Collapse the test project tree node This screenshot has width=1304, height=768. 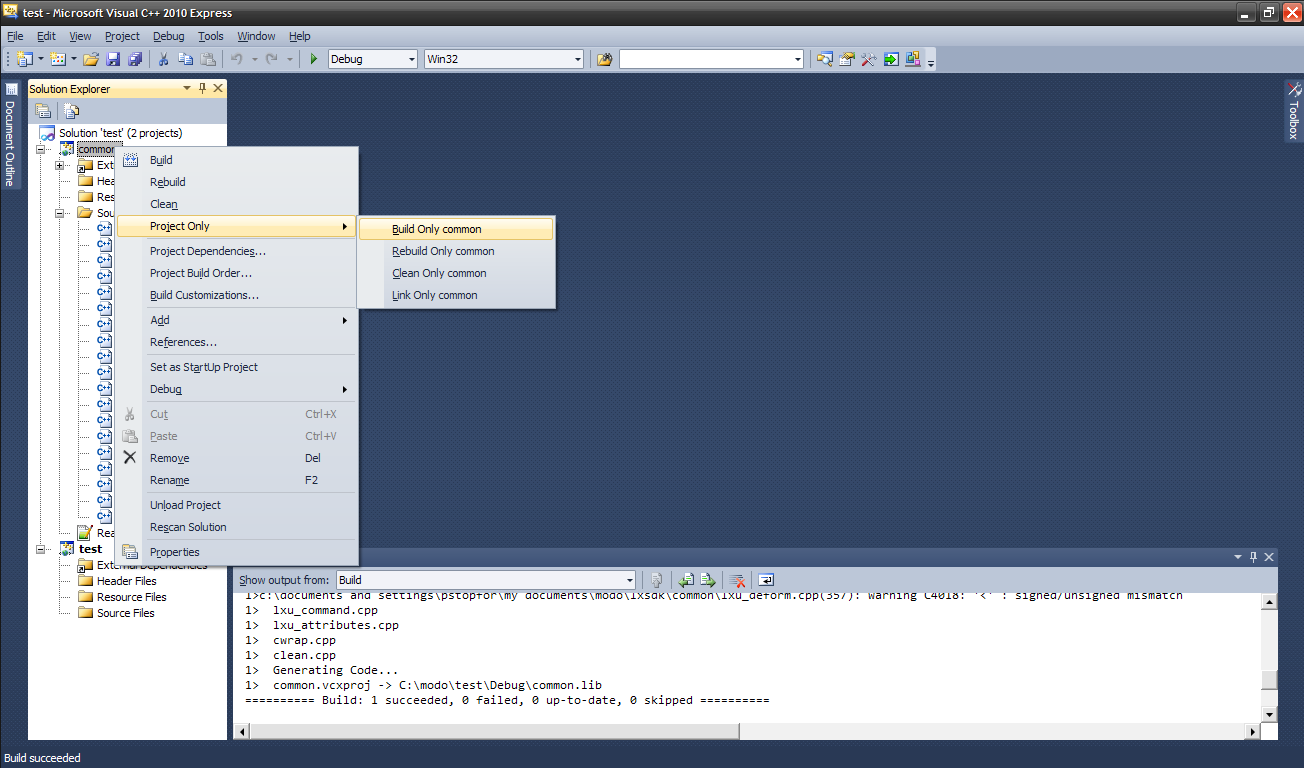(x=43, y=549)
